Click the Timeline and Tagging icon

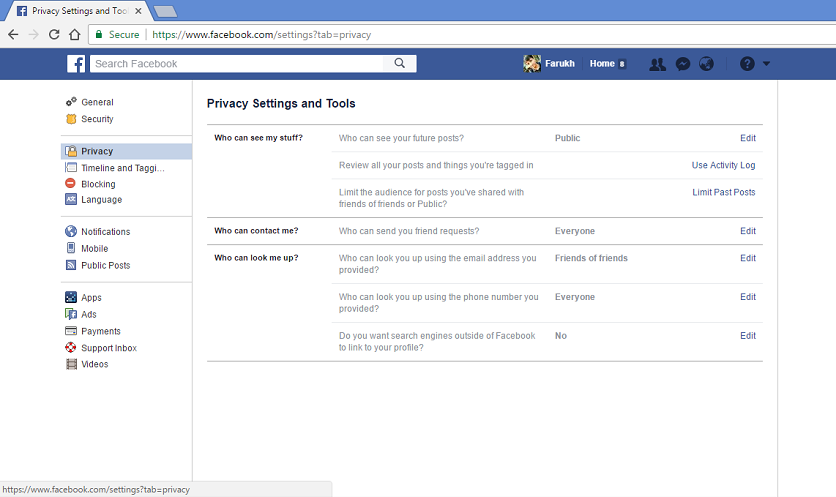point(71,167)
